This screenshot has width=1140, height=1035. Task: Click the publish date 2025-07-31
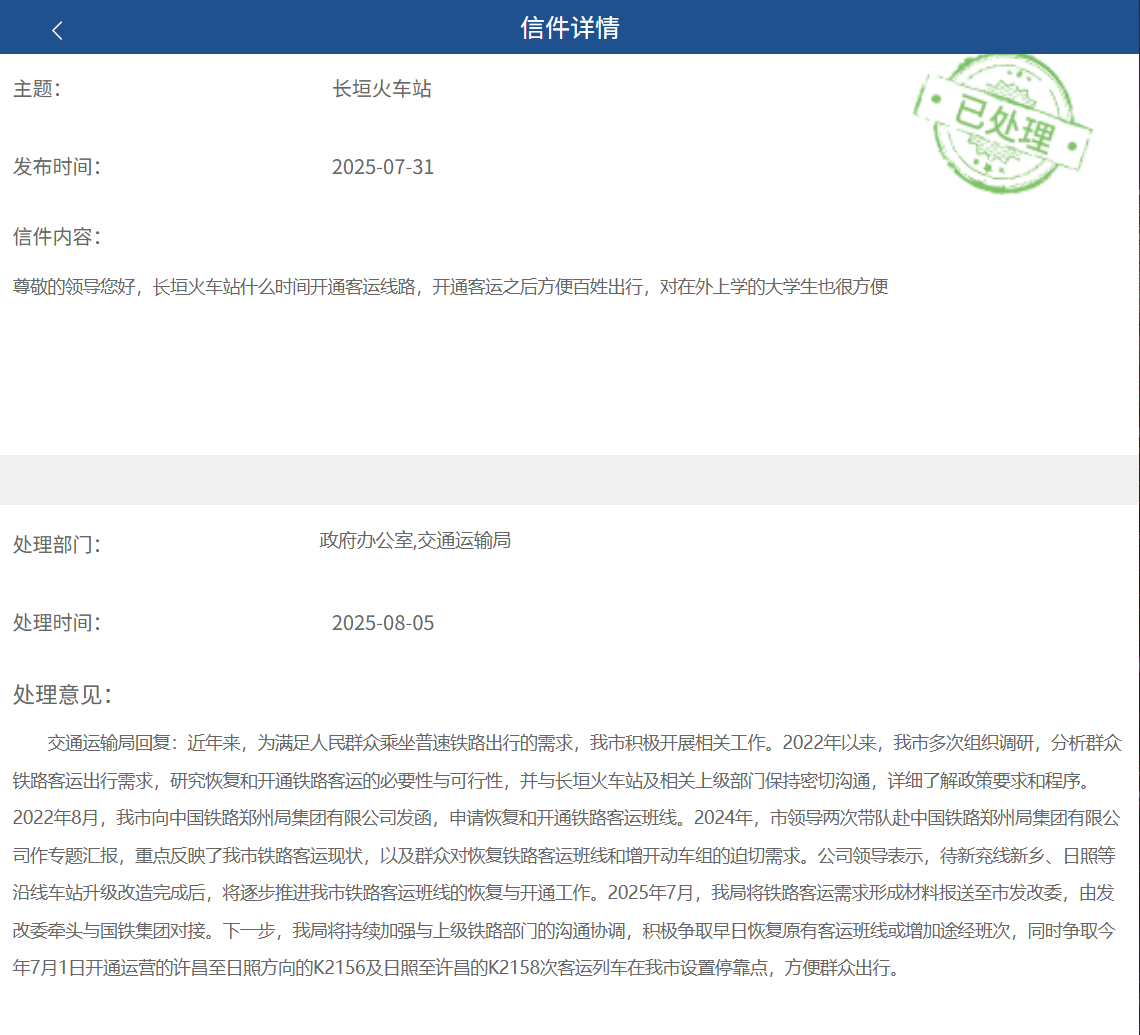point(383,167)
